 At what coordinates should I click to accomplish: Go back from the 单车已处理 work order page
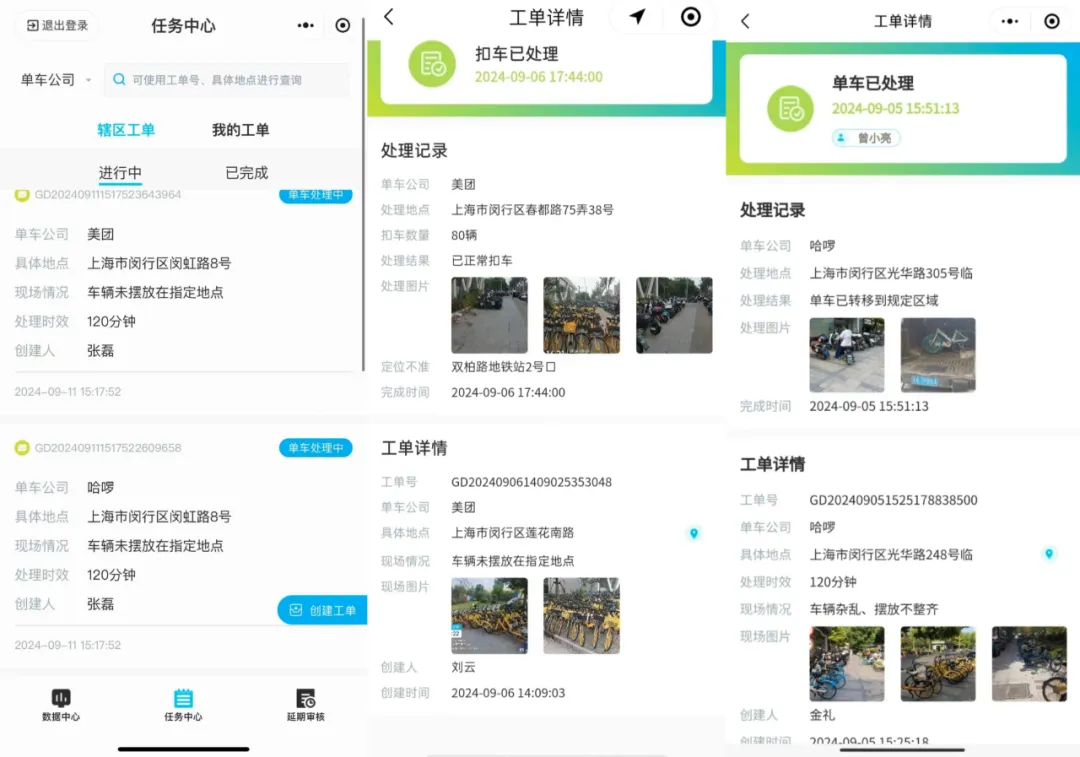pos(745,21)
